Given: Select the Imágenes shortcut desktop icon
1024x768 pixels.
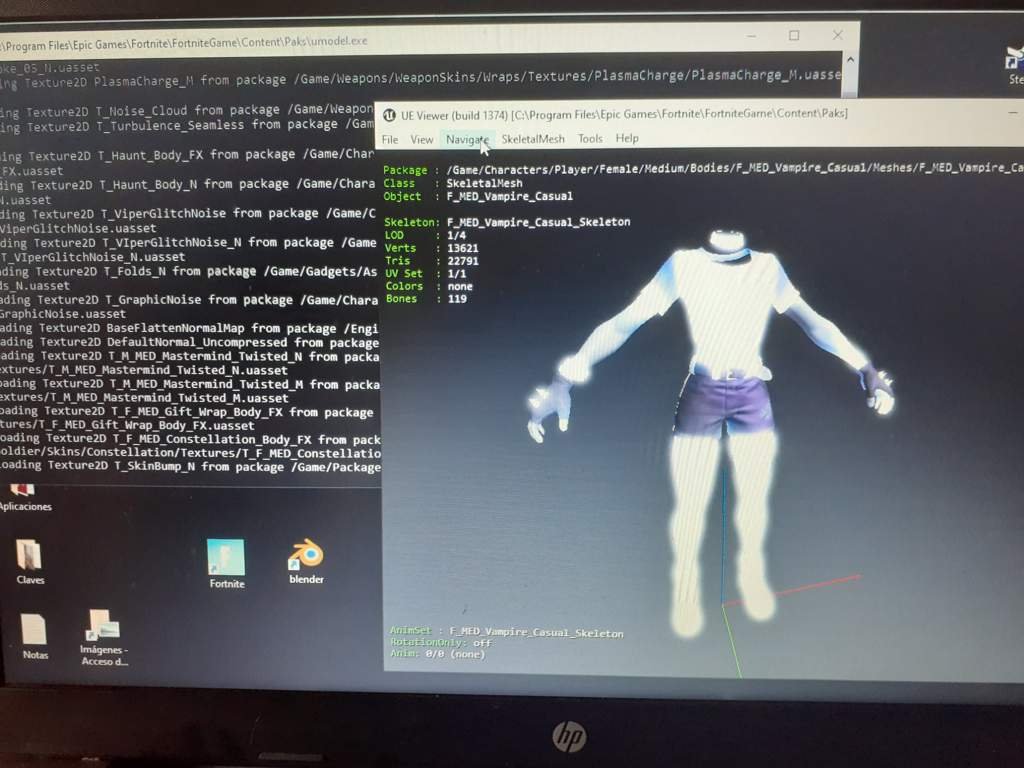Looking at the screenshot, I should [103, 637].
